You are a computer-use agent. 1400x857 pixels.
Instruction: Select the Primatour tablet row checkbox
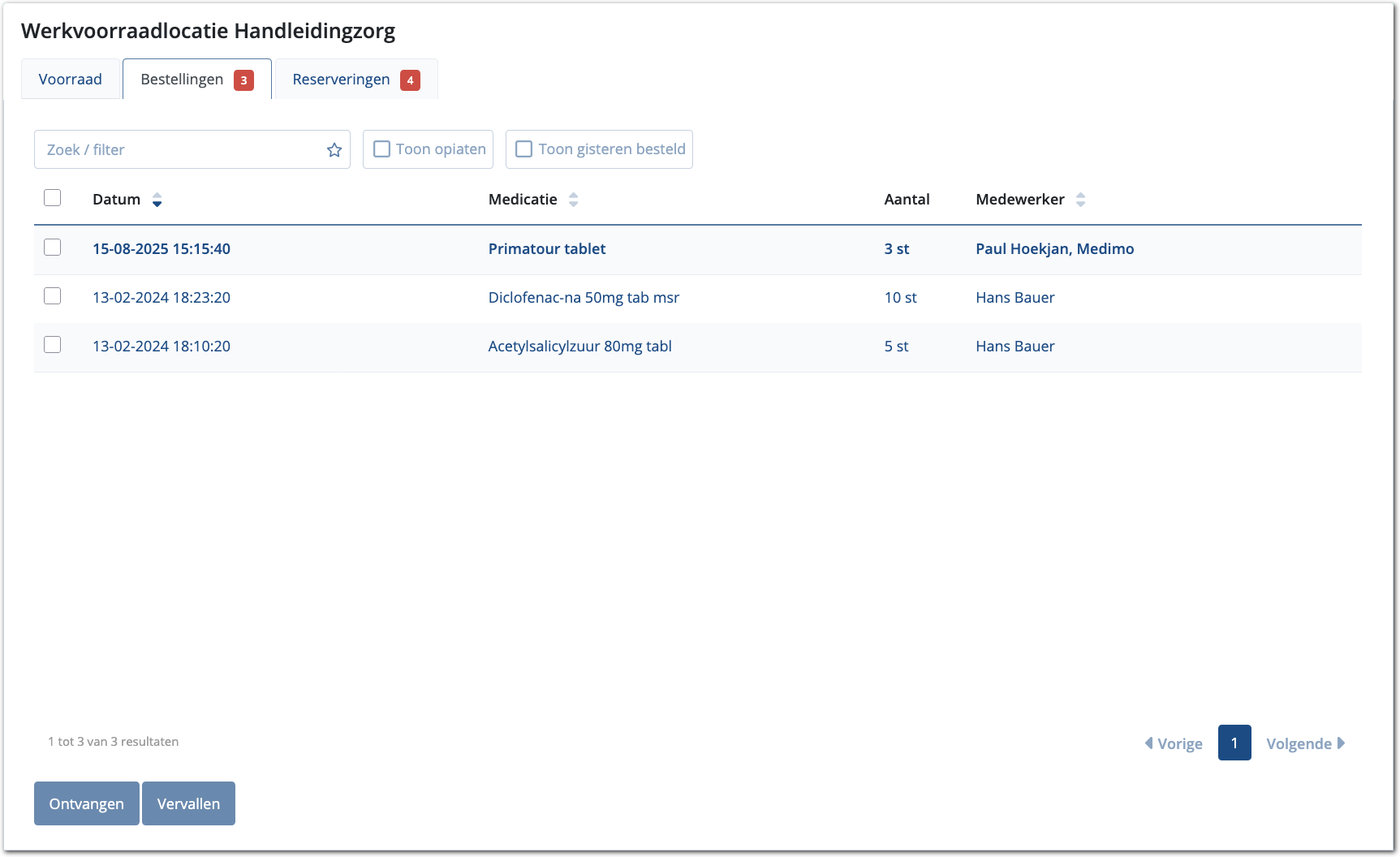click(53, 248)
